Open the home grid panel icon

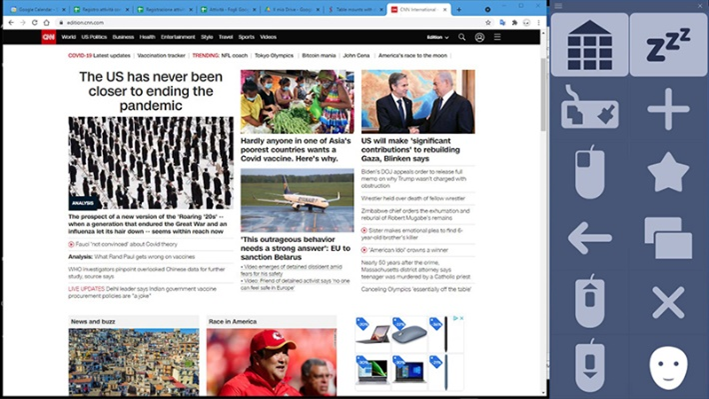point(590,45)
